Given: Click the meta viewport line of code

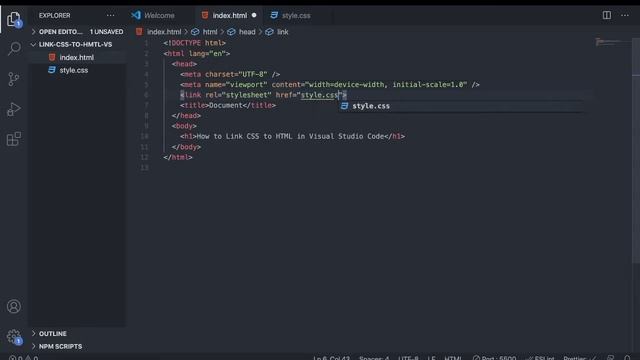Looking at the screenshot, I should [330, 84].
